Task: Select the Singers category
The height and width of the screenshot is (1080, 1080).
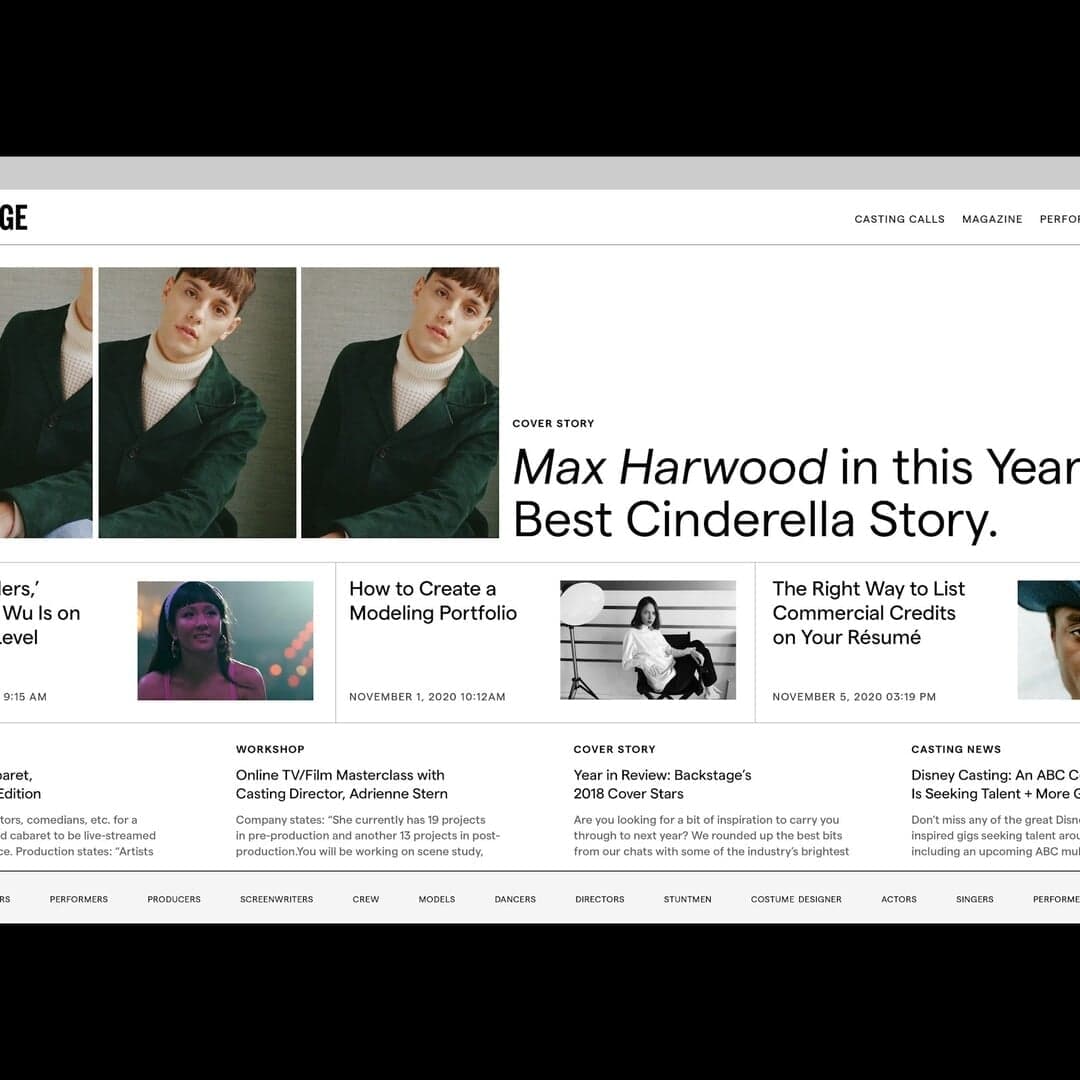Action: 975,899
